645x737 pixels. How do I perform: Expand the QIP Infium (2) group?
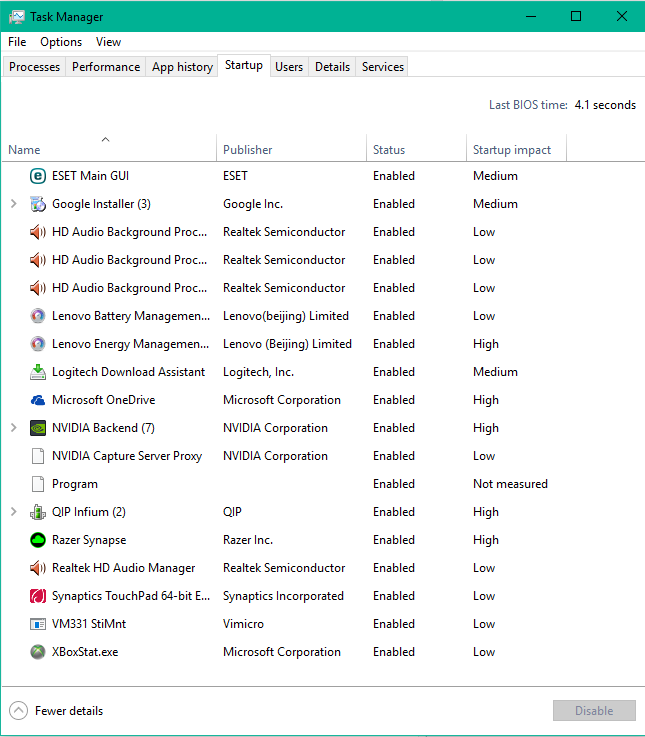pos(14,512)
